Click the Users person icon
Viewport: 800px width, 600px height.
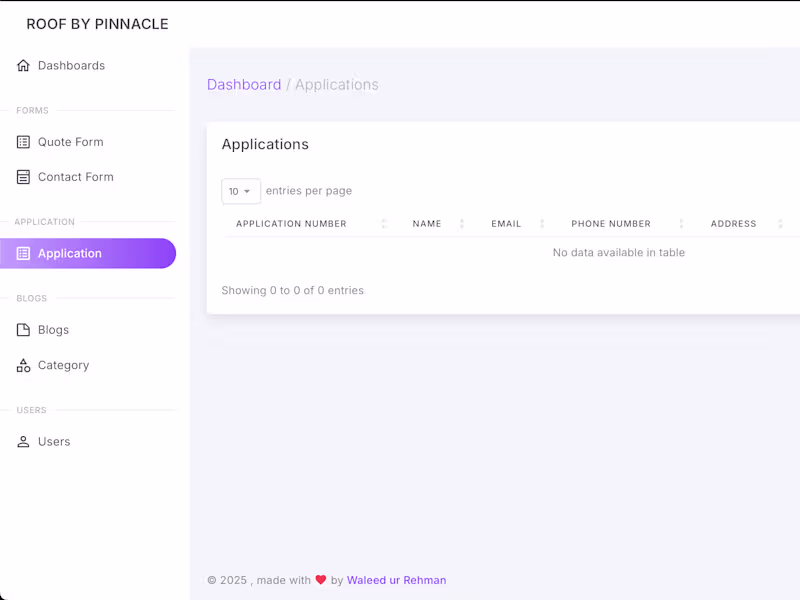point(23,442)
